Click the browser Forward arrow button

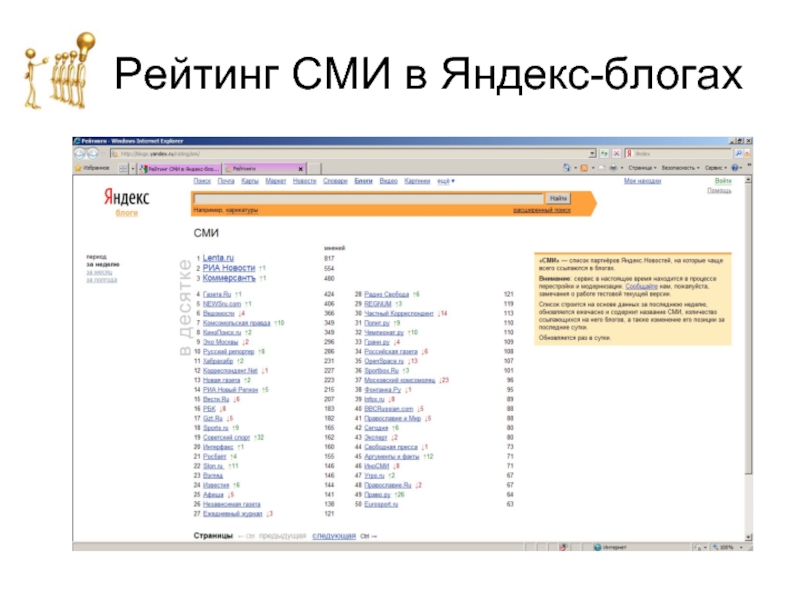pos(92,153)
